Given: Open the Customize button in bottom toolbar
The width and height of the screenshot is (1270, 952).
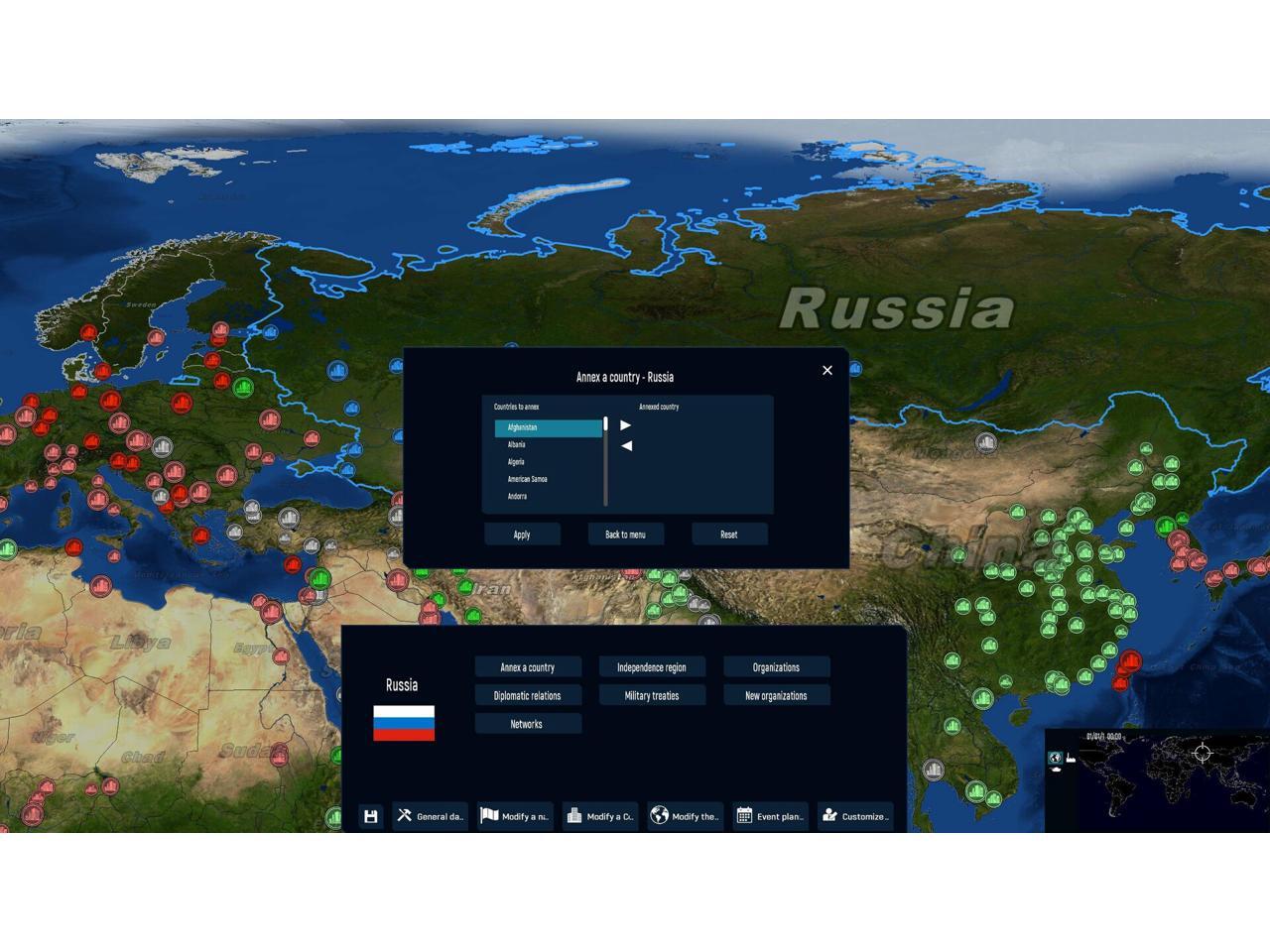Looking at the screenshot, I should pos(855,816).
